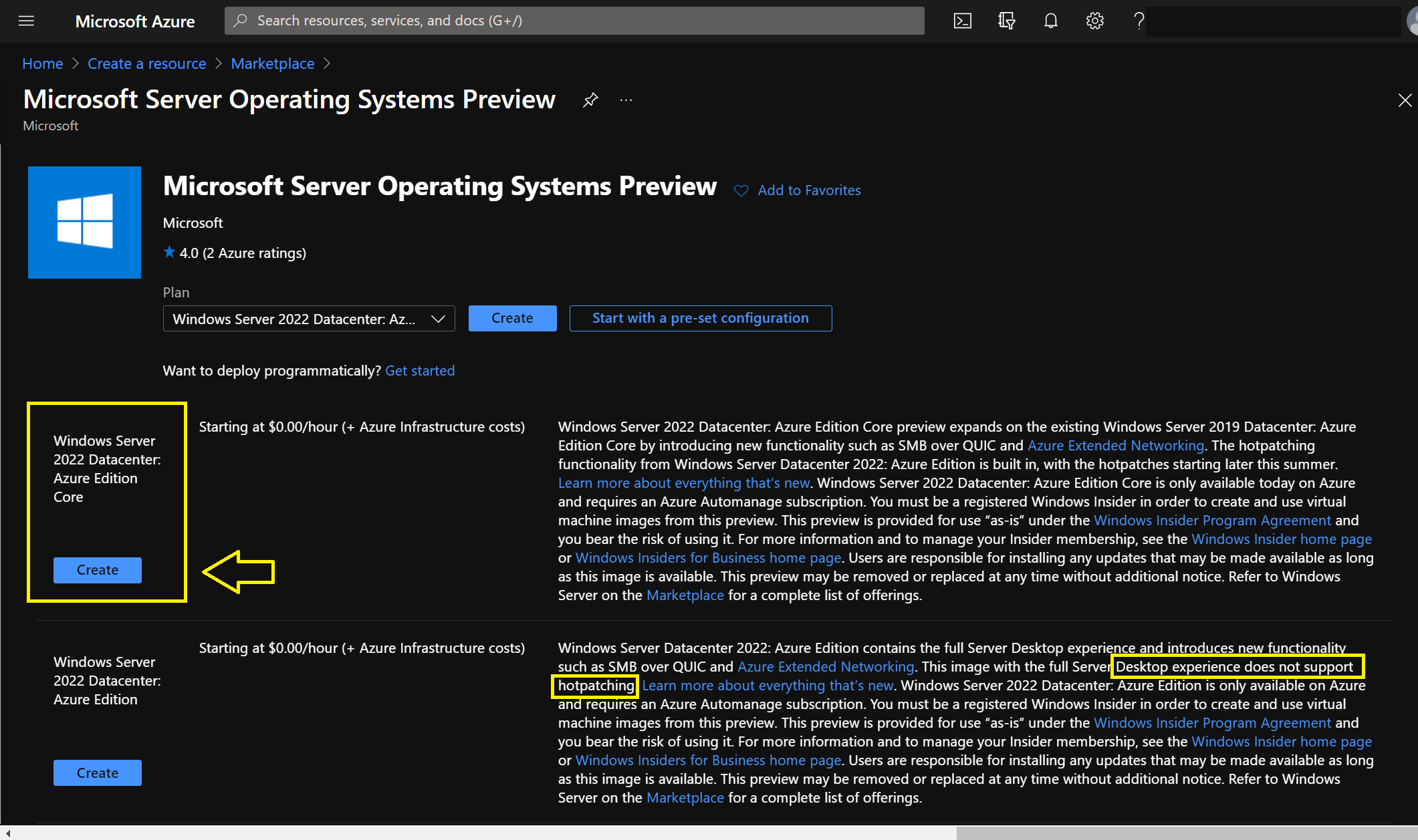Launch Cloud Shell from the top bar
The height and width of the screenshot is (840, 1418).
(x=962, y=21)
